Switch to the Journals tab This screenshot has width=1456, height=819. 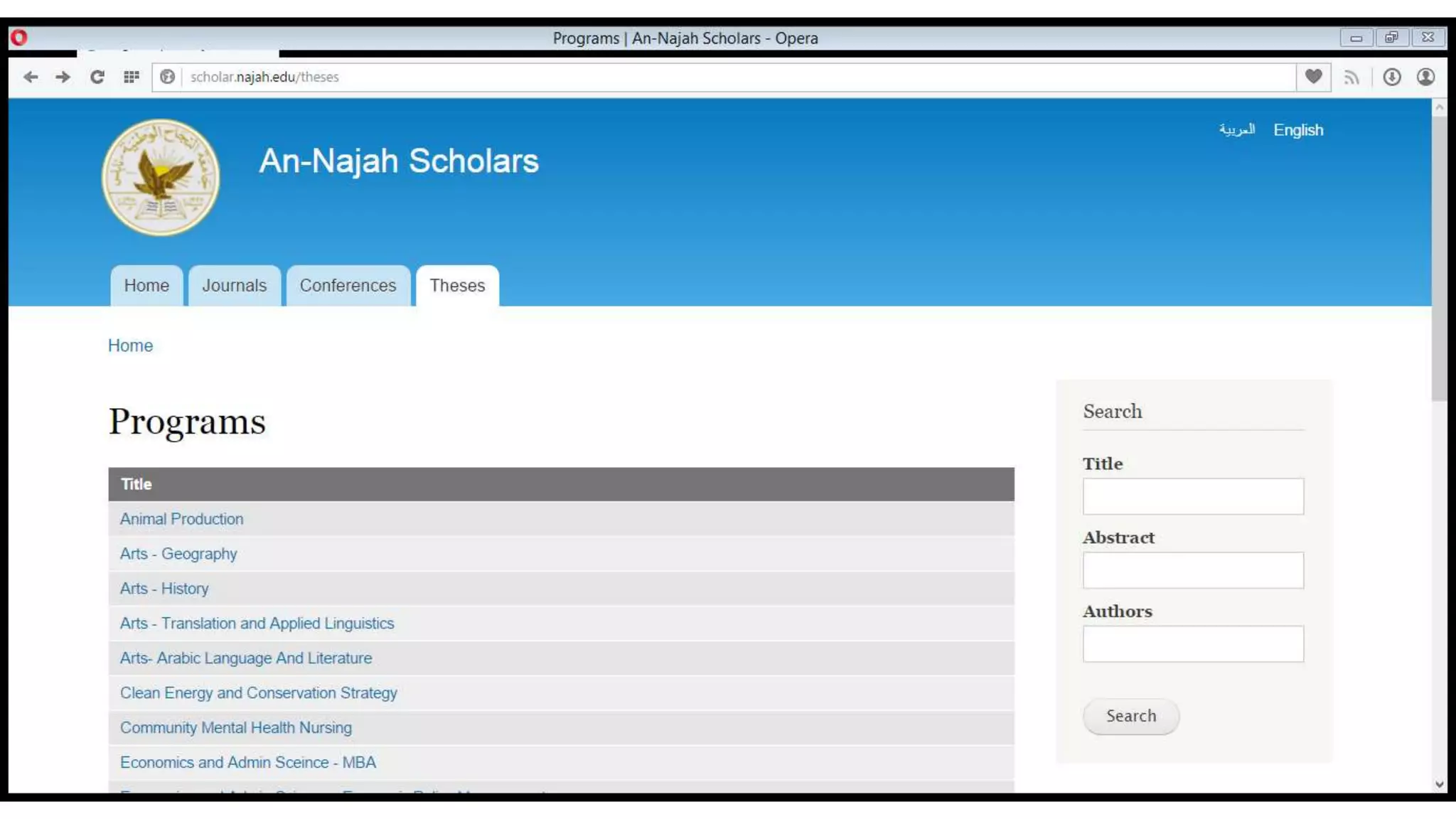(x=234, y=286)
